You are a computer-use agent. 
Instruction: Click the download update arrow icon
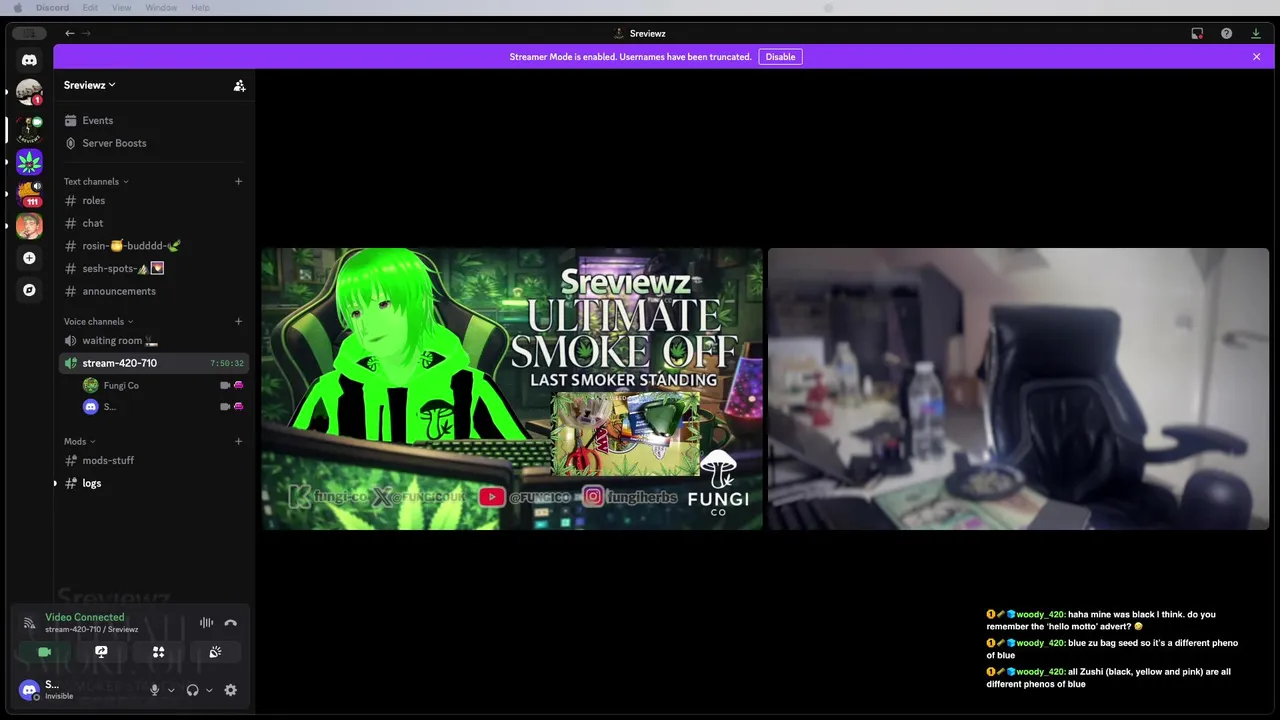[x=1256, y=33]
